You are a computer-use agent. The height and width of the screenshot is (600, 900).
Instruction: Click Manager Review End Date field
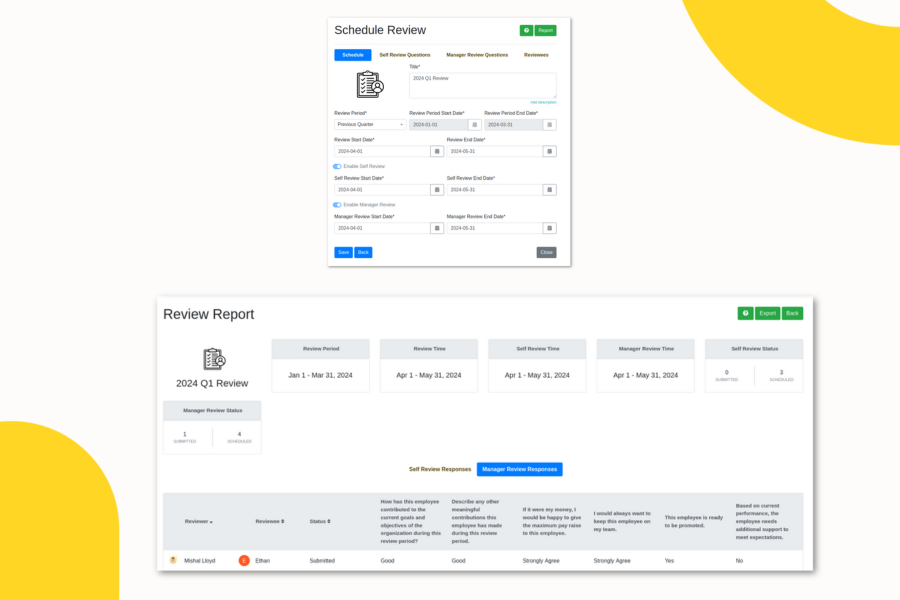pyautogui.click(x=495, y=228)
